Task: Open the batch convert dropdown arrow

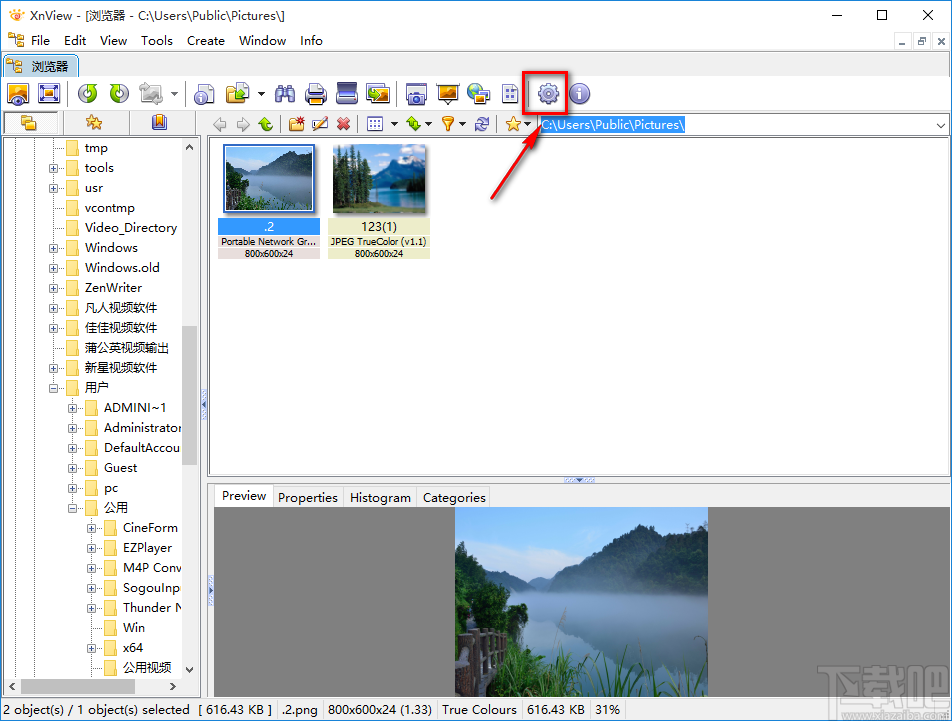Action: point(261,94)
